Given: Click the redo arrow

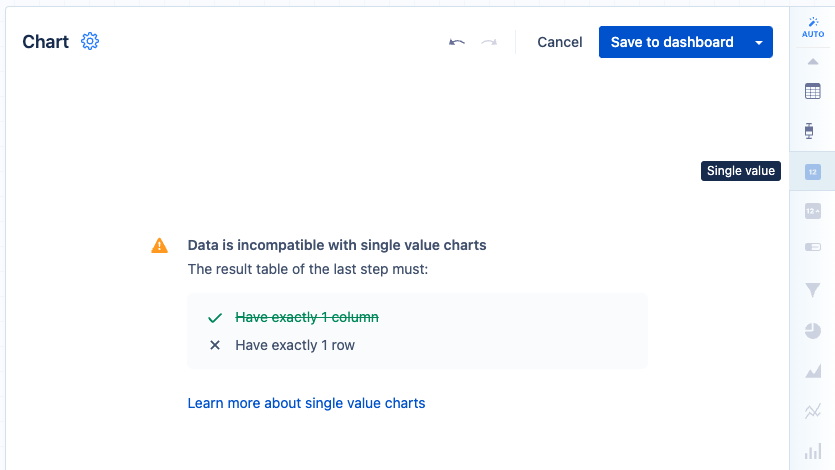Looking at the screenshot, I should tap(489, 42).
